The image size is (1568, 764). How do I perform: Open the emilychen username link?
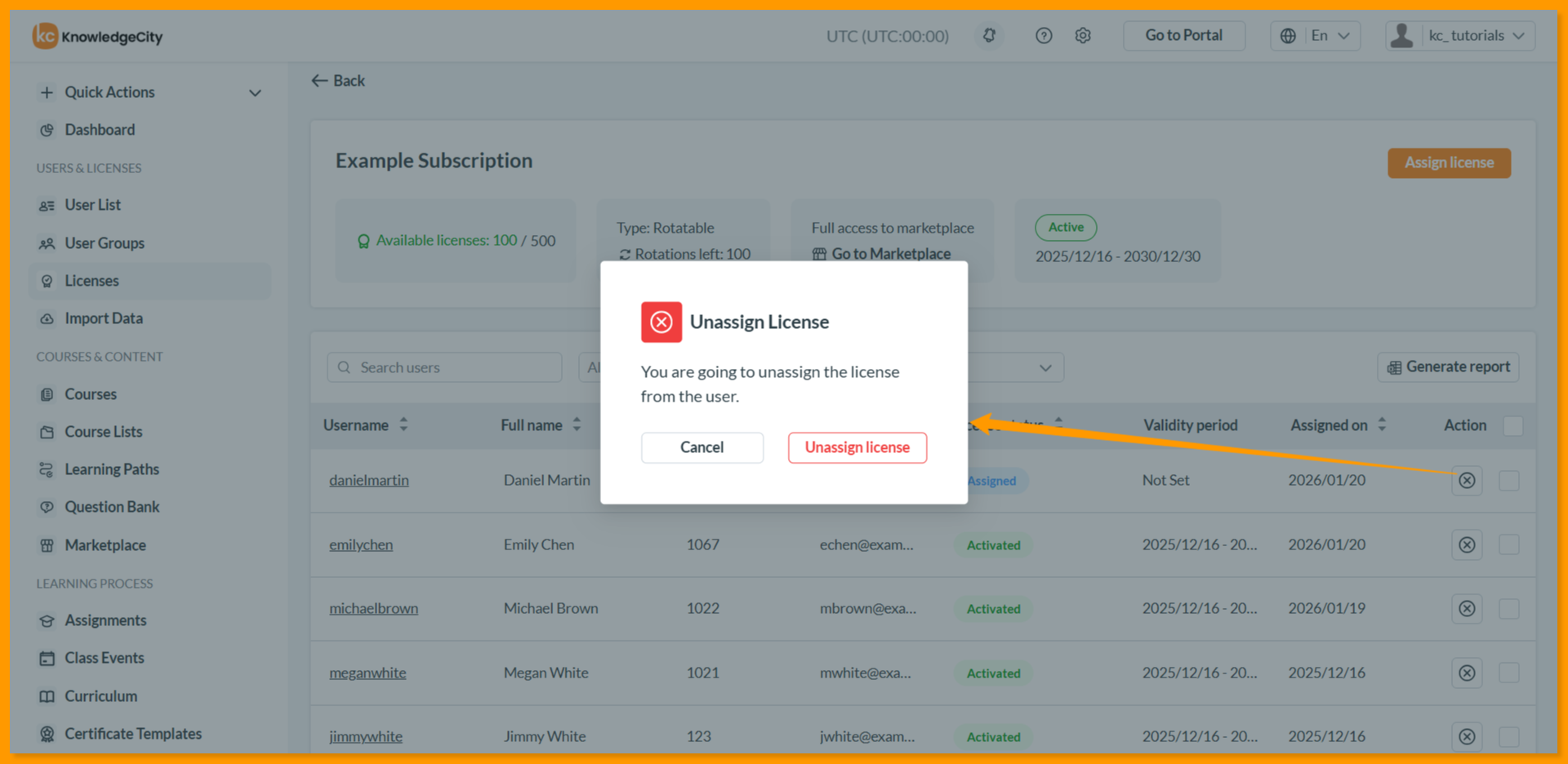coord(361,544)
